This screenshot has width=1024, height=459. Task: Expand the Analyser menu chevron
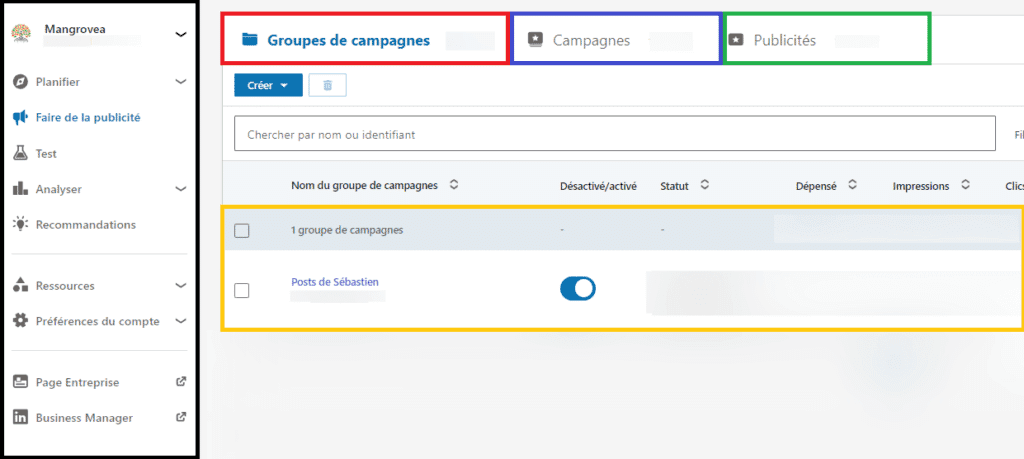coord(181,189)
